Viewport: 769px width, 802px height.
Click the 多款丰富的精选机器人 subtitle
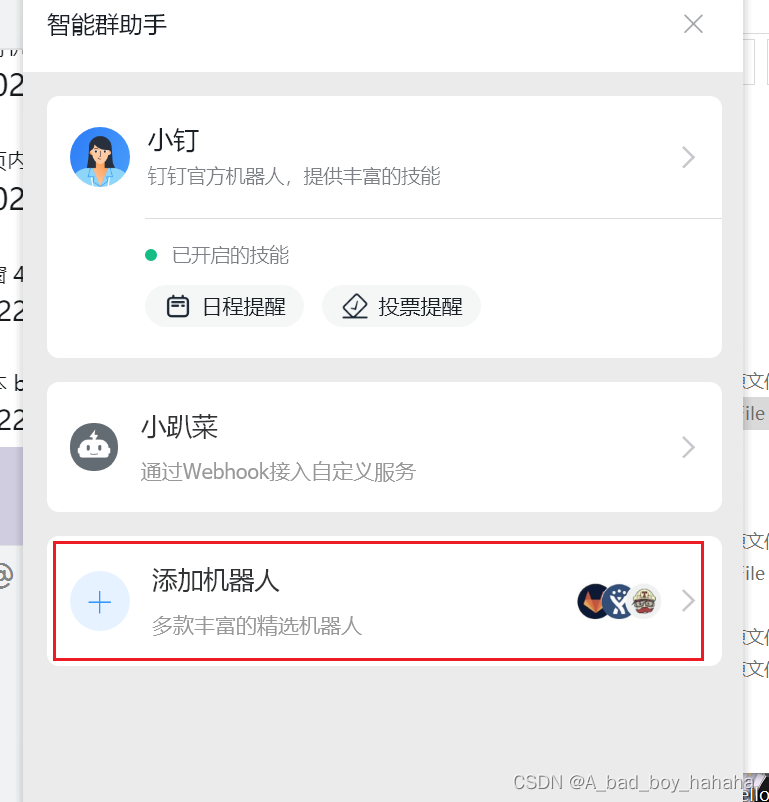[x=257, y=626]
